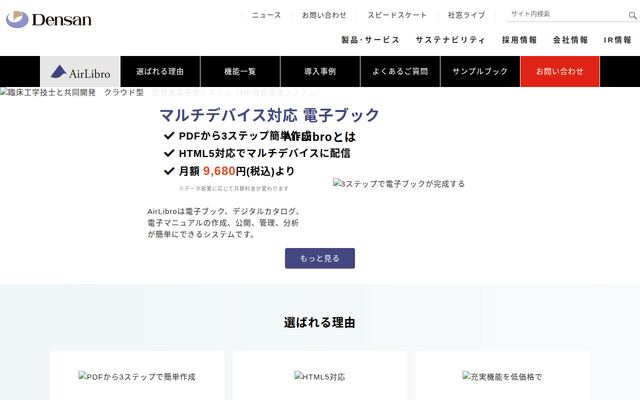Click the PDFから3ステップで簡単作成 card image
This screenshot has height=400, width=640.
tap(137, 376)
